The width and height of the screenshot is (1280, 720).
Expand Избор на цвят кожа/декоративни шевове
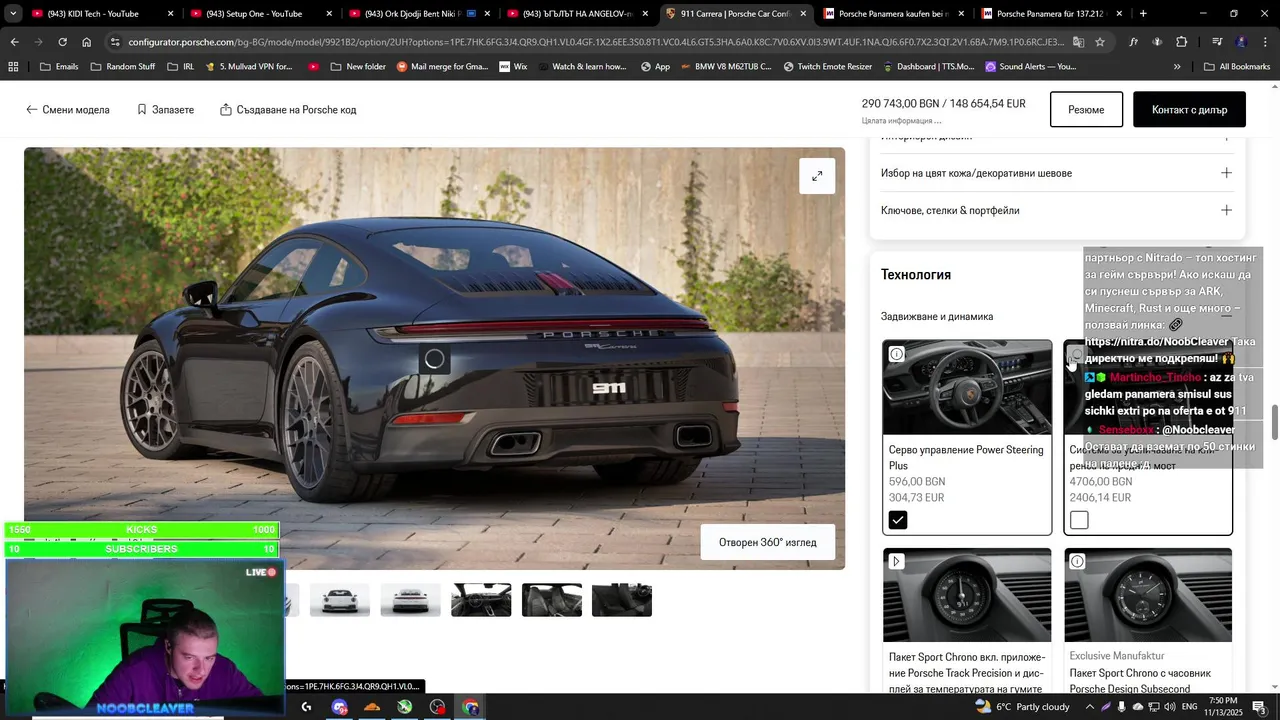tap(1056, 173)
